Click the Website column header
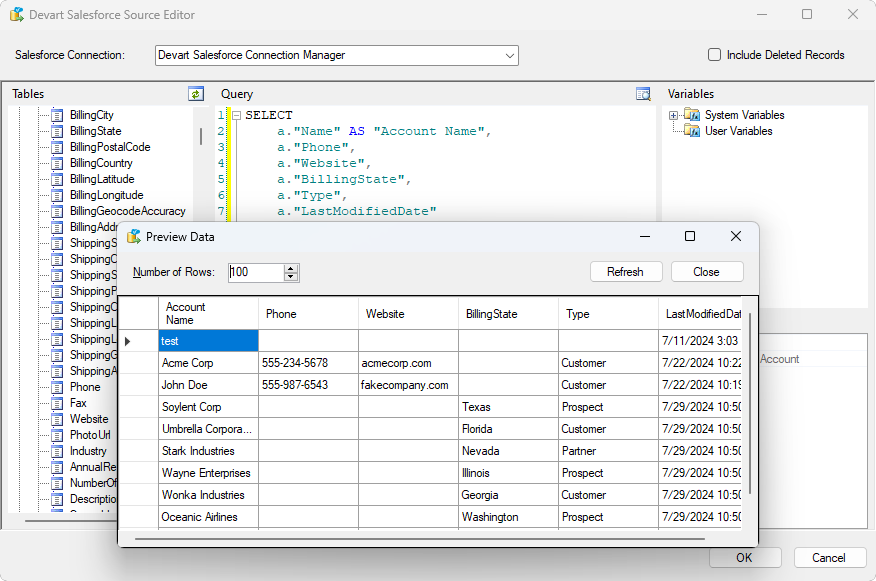The height and width of the screenshot is (581, 876). (385, 314)
